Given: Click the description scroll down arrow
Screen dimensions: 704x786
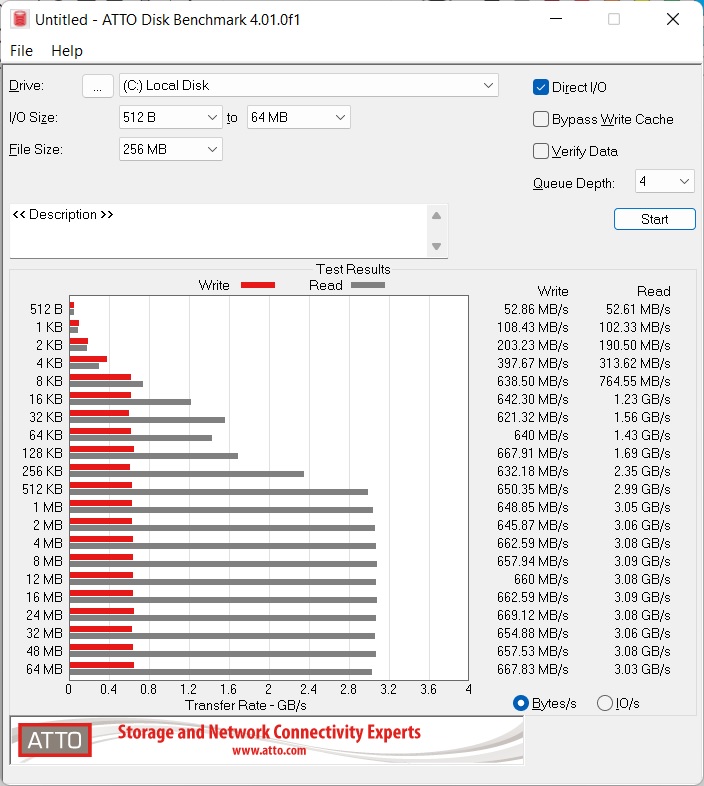Looking at the screenshot, I should 436,246.
